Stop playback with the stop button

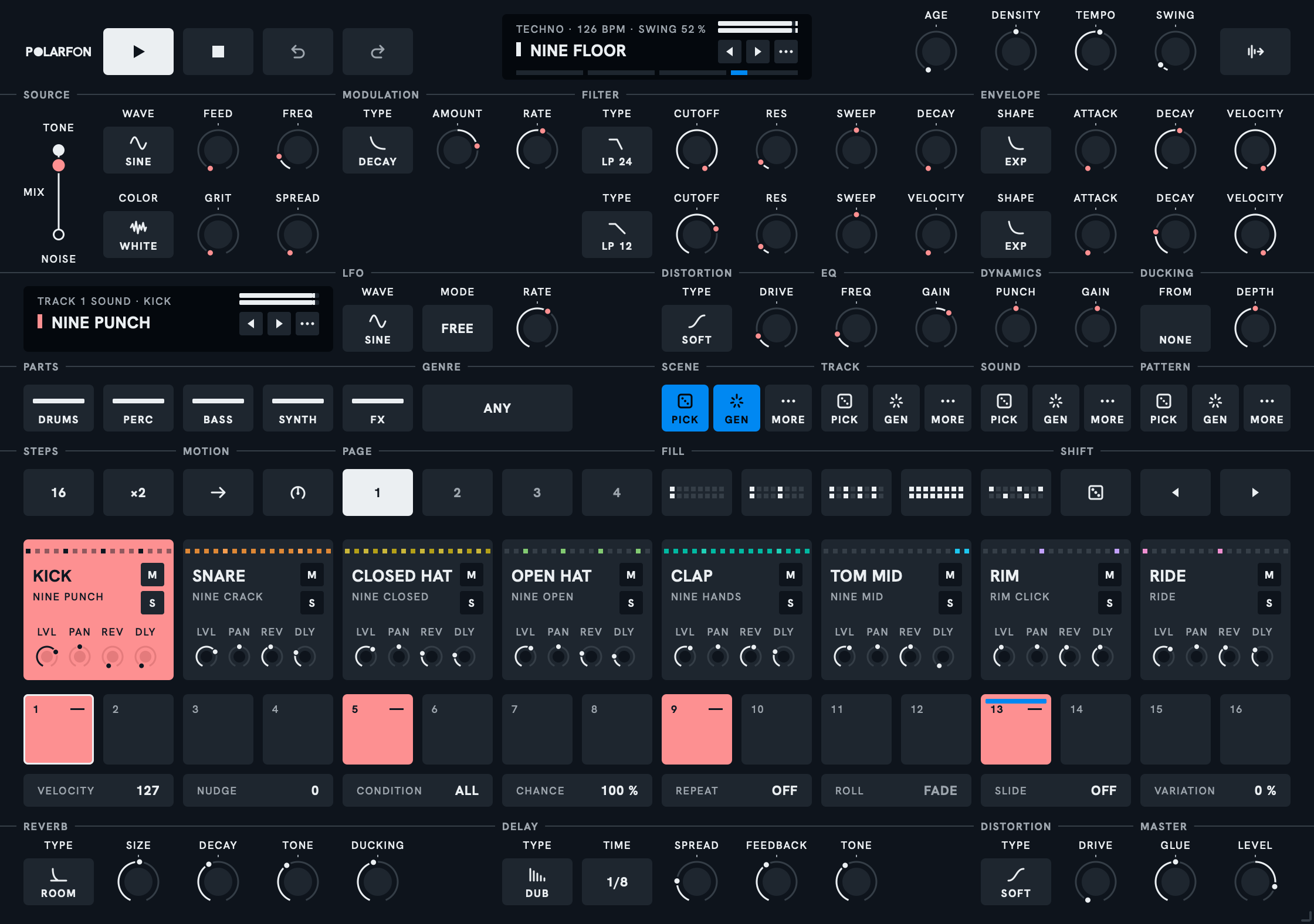[218, 52]
